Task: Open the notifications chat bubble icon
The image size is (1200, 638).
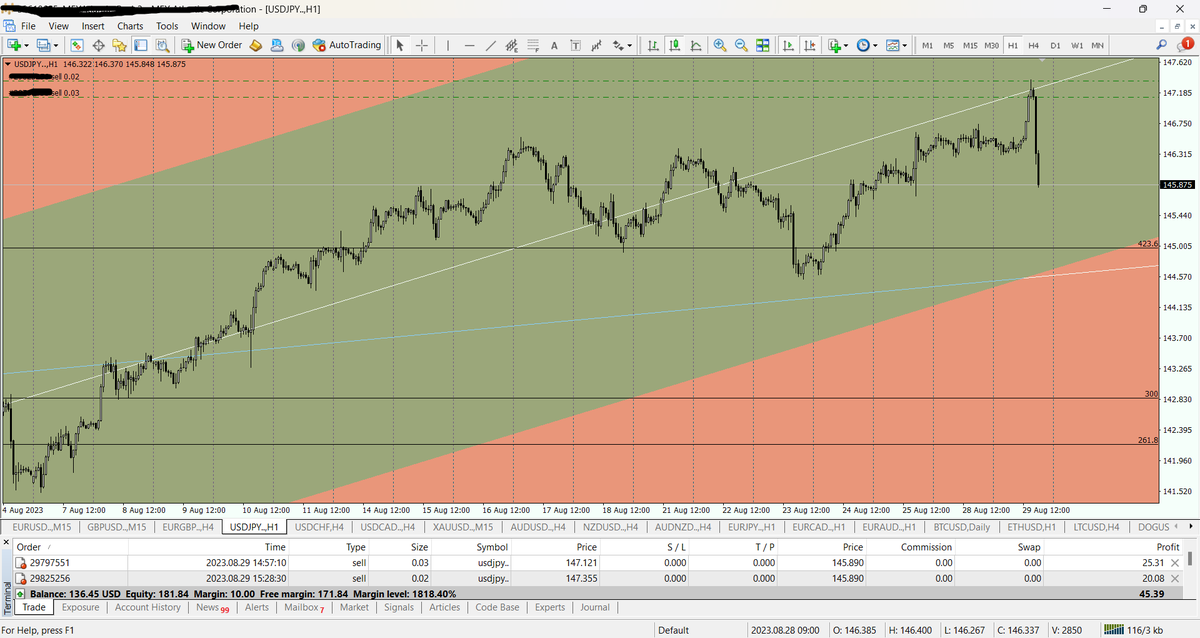Action: [x=1185, y=45]
